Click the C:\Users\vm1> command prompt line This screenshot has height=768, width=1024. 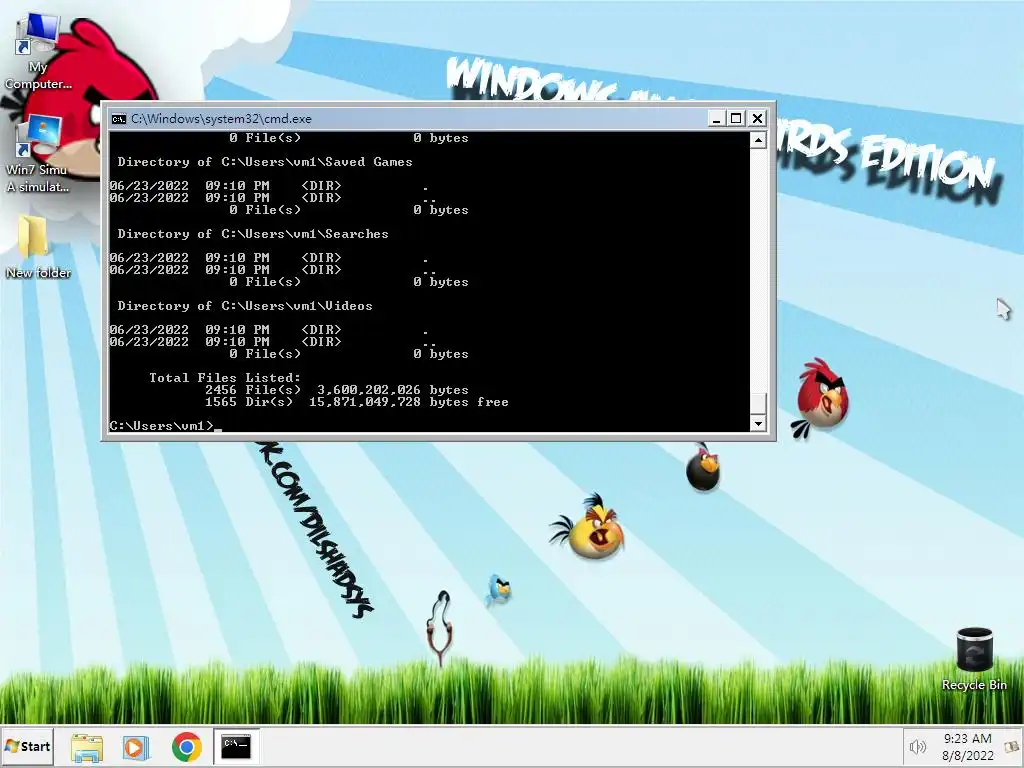165,426
